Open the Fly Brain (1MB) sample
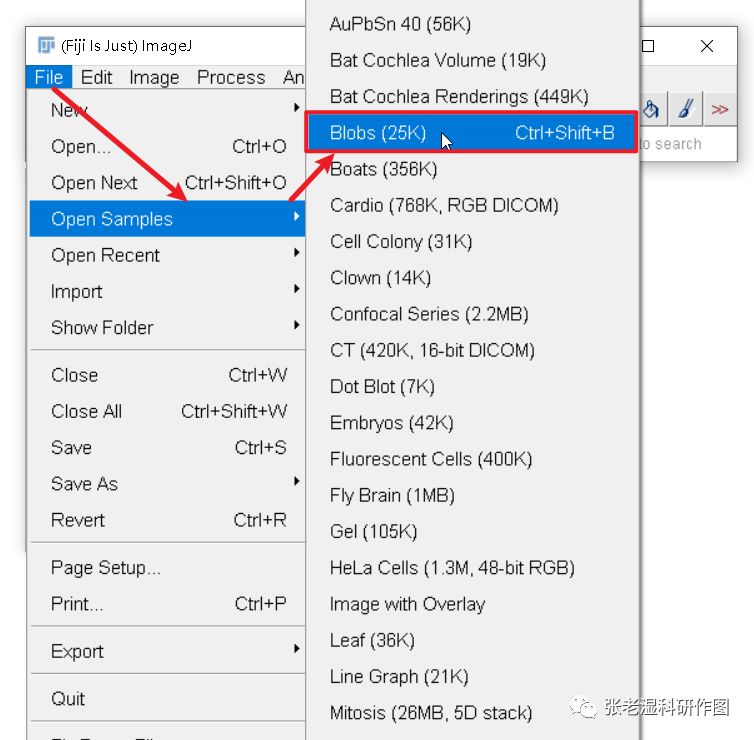754x740 pixels. click(x=472, y=495)
